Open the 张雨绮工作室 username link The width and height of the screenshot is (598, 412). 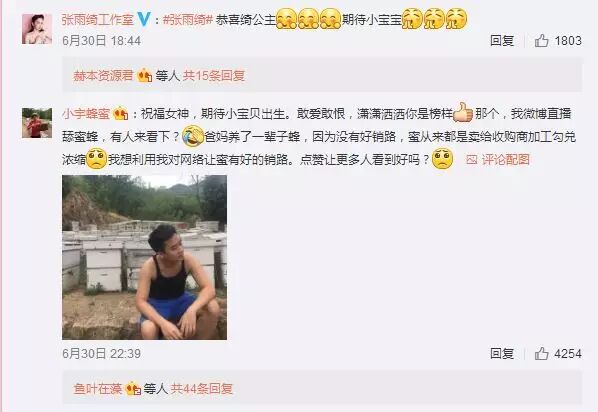click(x=98, y=19)
